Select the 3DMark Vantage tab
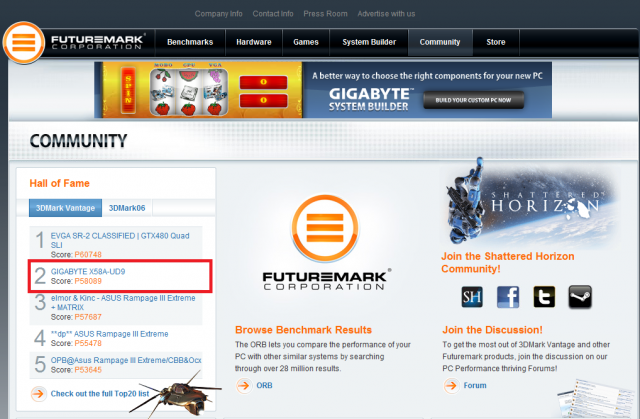Screen dimensions: 640x419 [x=65, y=208]
